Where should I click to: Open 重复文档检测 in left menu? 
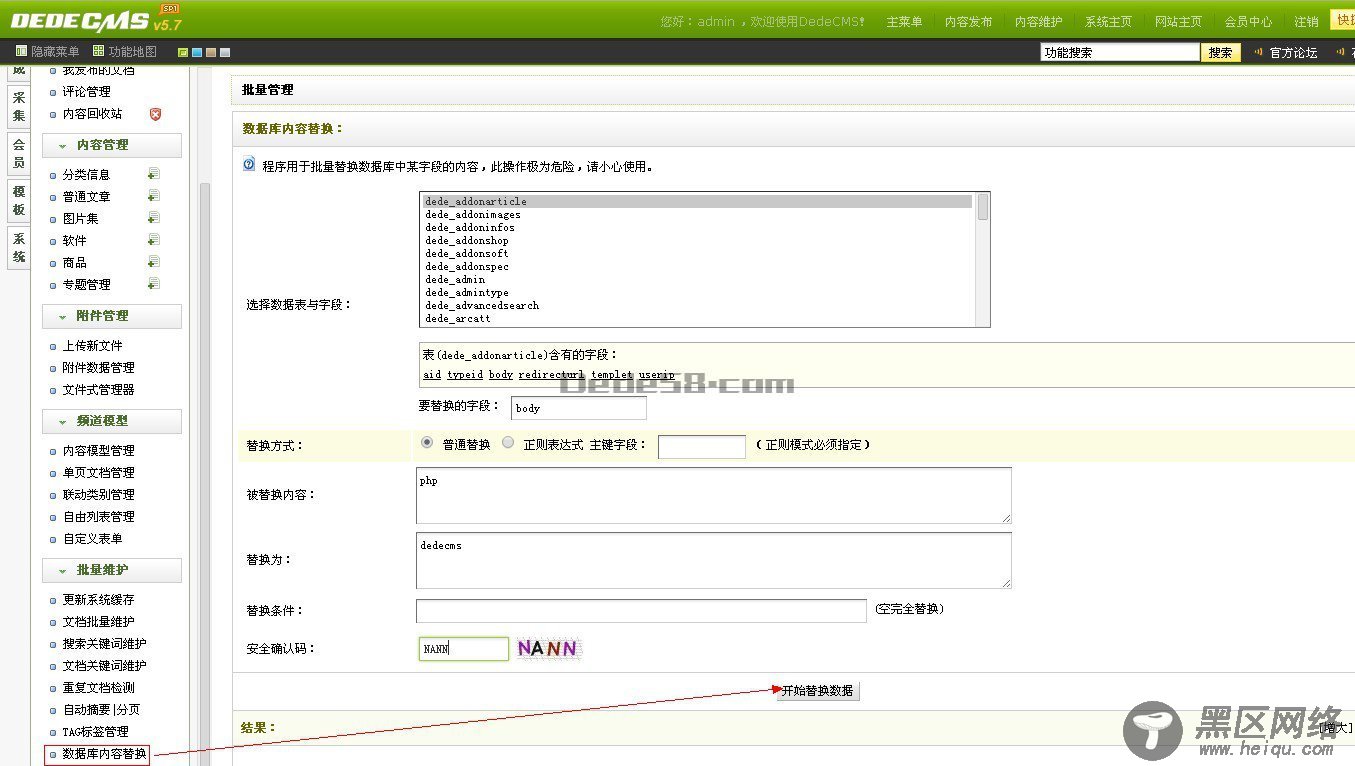tap(98, 688)
